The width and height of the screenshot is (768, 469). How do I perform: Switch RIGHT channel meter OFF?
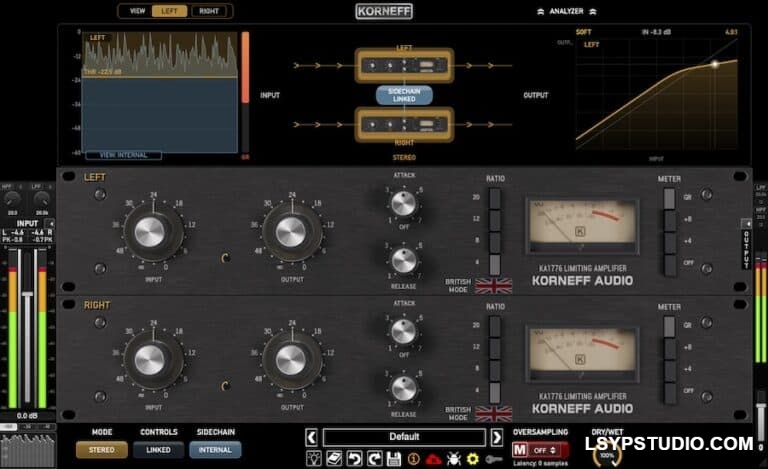coord(670,392)
